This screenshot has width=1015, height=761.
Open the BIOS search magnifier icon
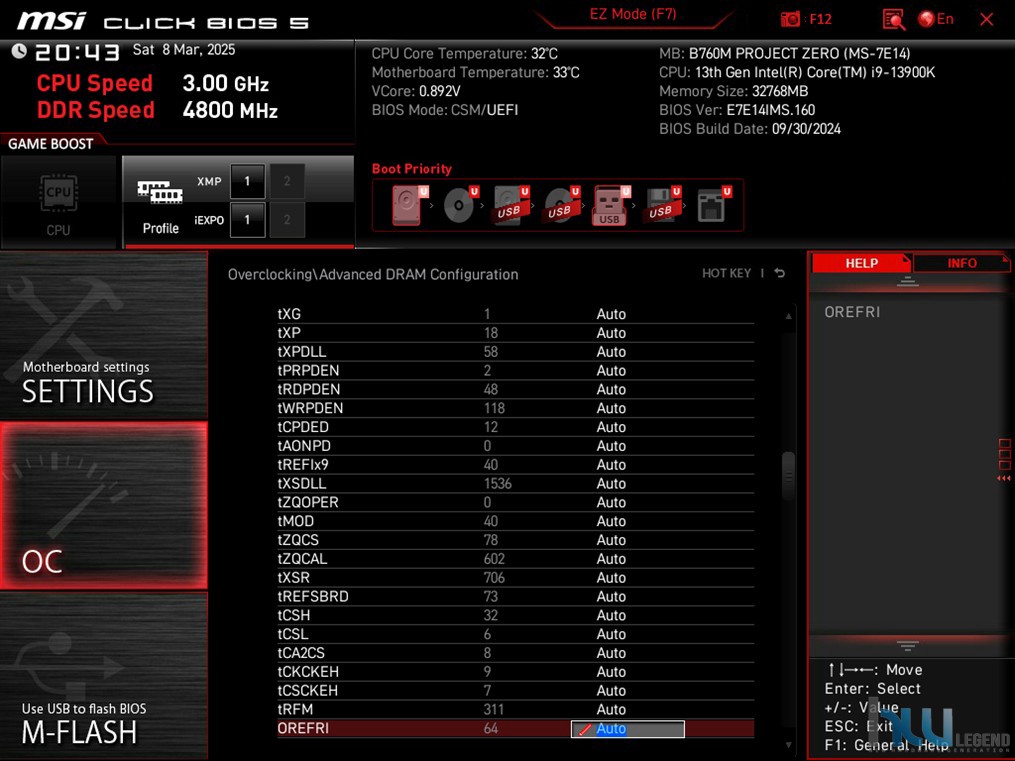point(893,19)
